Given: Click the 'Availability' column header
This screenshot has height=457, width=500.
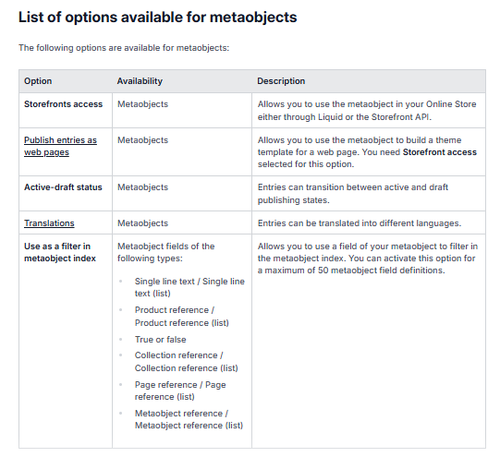Looking at the screenshot, I should 140,81.
